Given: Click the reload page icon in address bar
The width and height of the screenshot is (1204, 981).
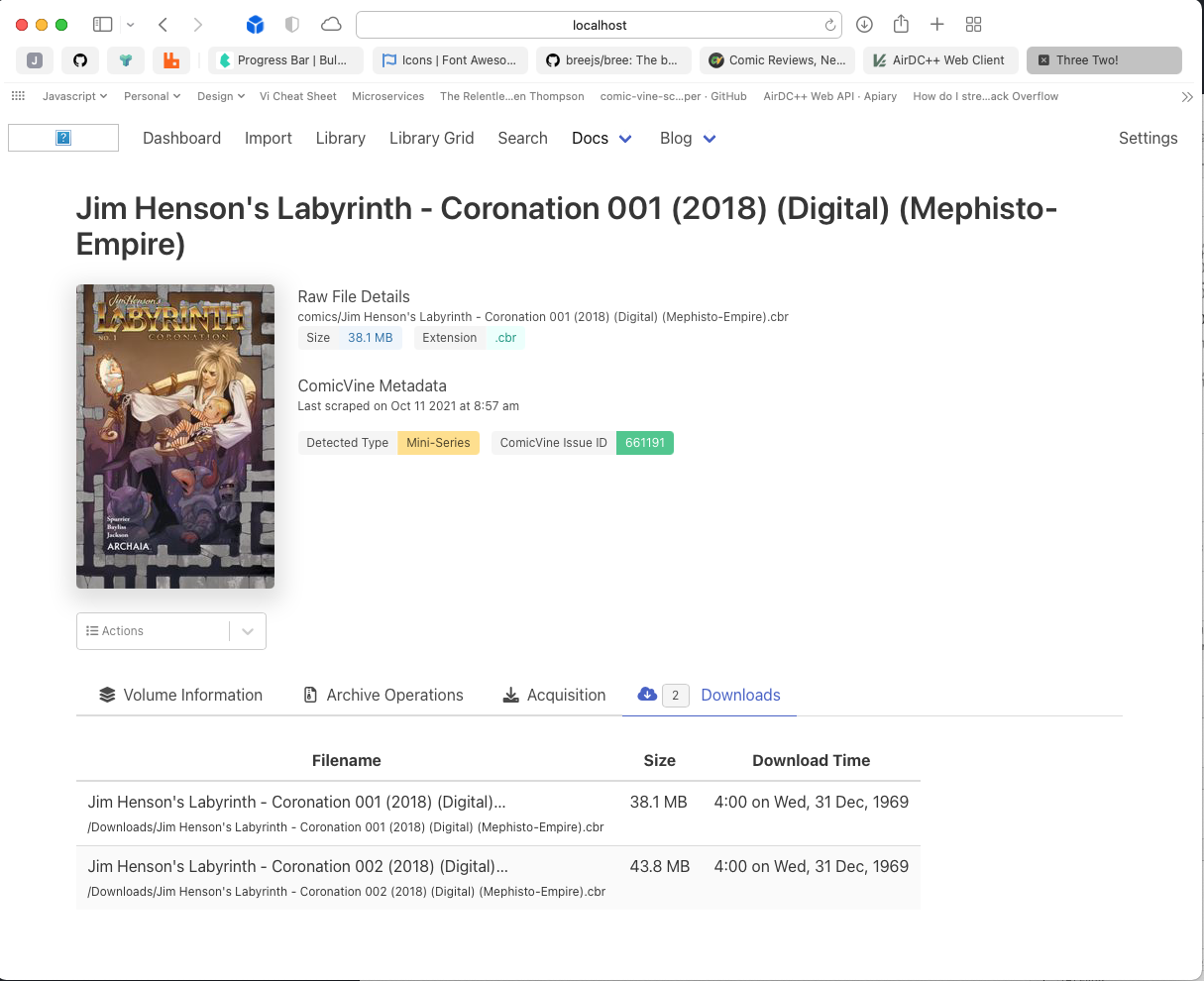Looking at the screenshot, I should [829, 26].
